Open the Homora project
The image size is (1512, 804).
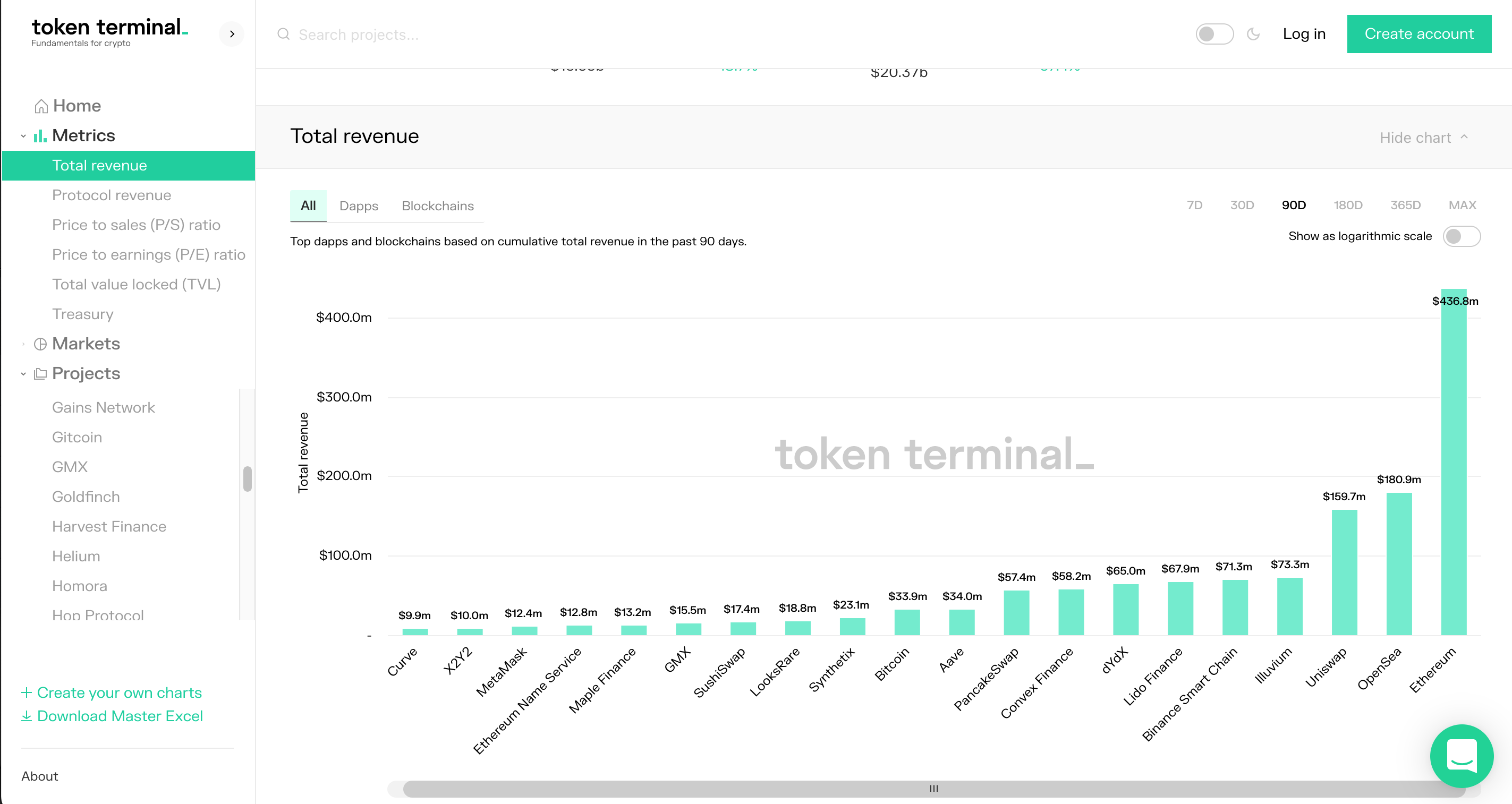[79, 586]
